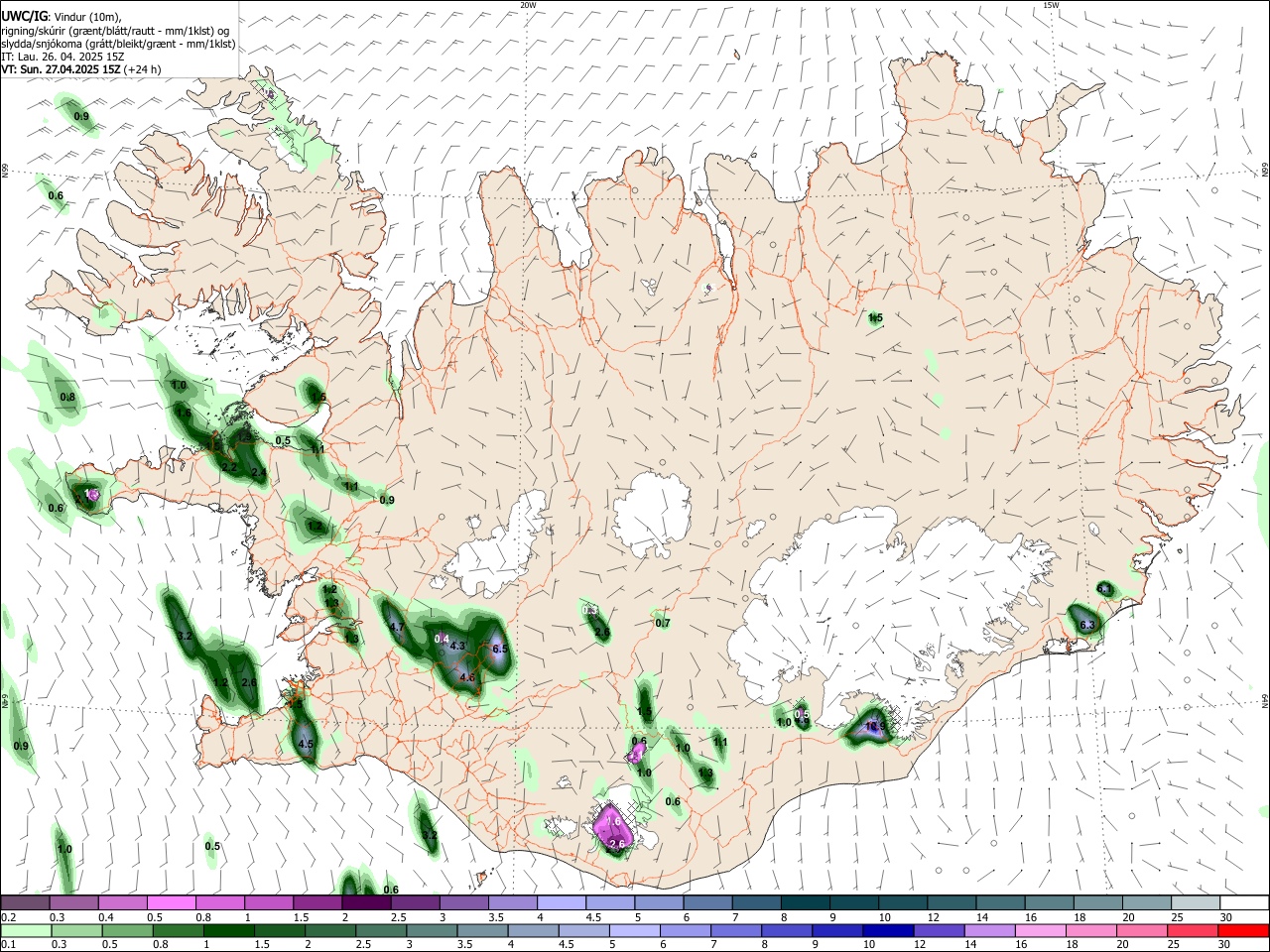The image size is (1270, 952).
Task: Click the 'UWC/IG: Vindur (10m)' title line
Action: pyautogui.click(x=62, y=16)
